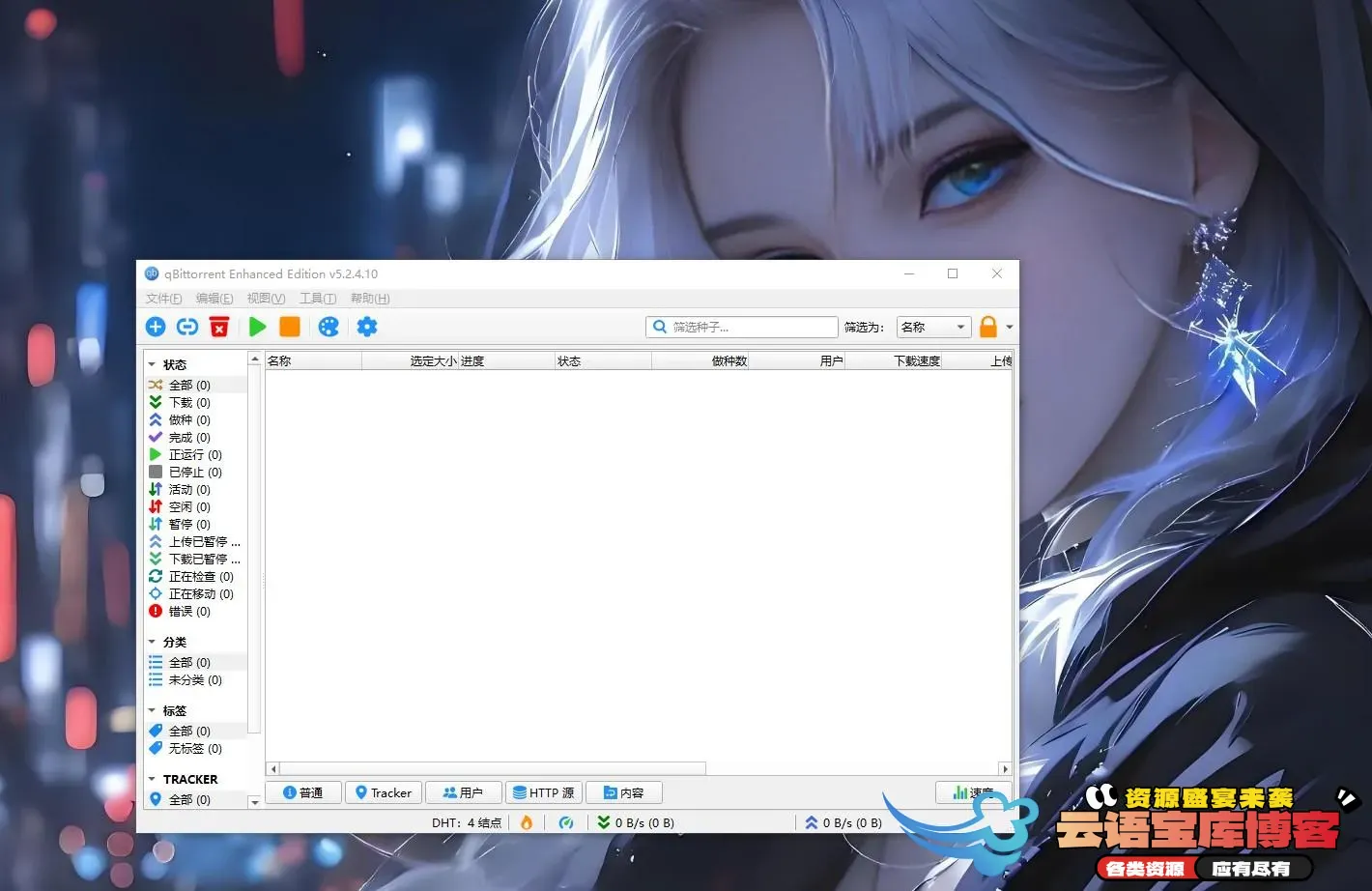
Task: Click torrent list scroll right arrow
Action: pyautogui.click(x=1006, y=769)
